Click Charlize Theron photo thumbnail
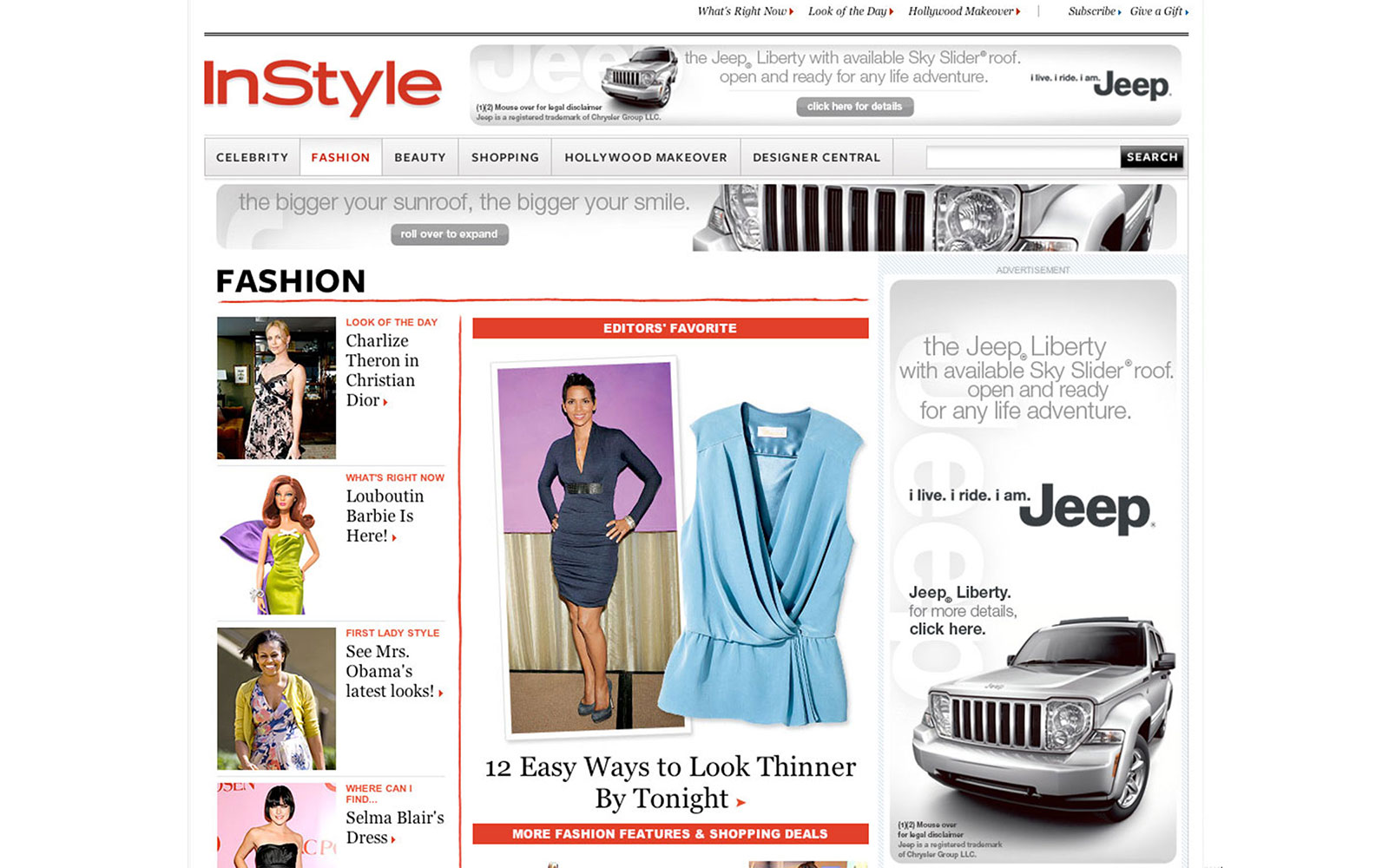This screenshot has height=868, width=1389. click(x=276, y=388)
